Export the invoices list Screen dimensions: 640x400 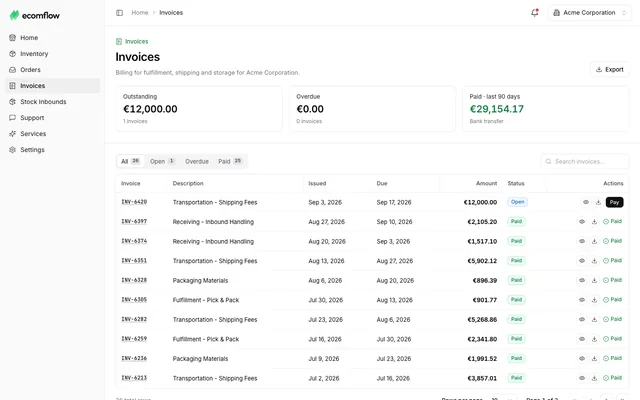pos(610,69)
